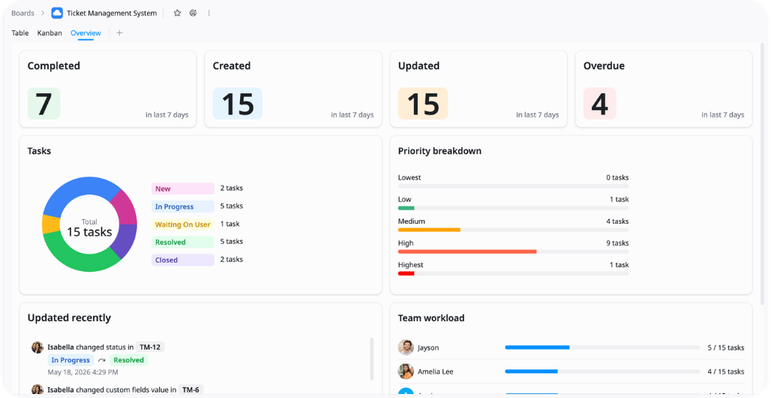Click '4 / 15 tasks' for Amelia Lee
The height and width of the screenshot is (398, 771).
pos(726,372)
